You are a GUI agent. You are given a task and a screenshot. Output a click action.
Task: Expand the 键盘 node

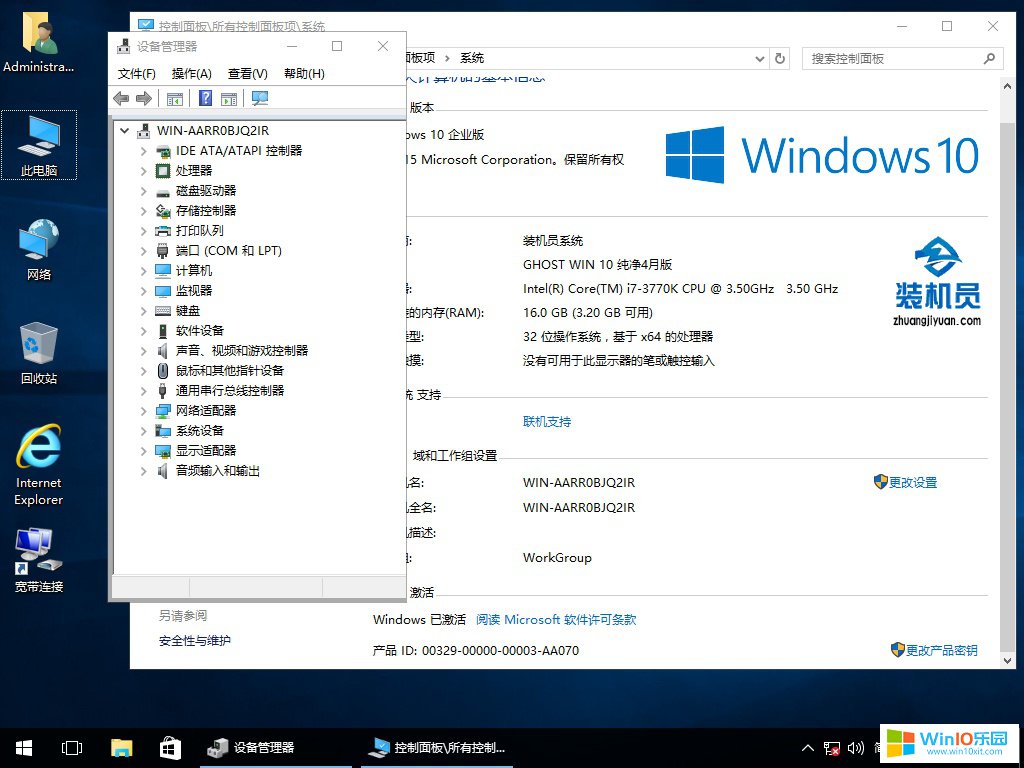pos(143,311)
